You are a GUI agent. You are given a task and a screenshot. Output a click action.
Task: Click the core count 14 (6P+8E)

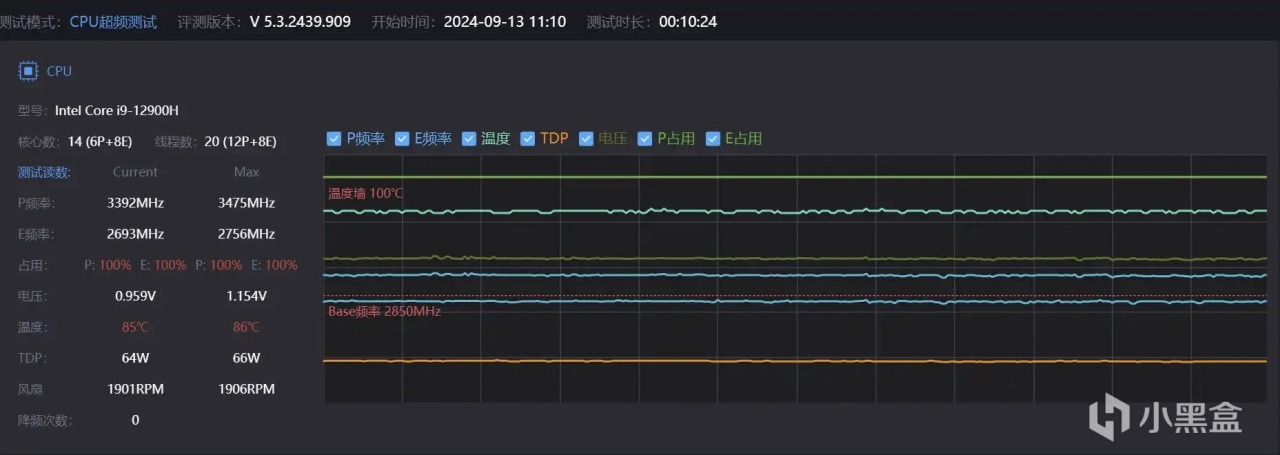100,141
